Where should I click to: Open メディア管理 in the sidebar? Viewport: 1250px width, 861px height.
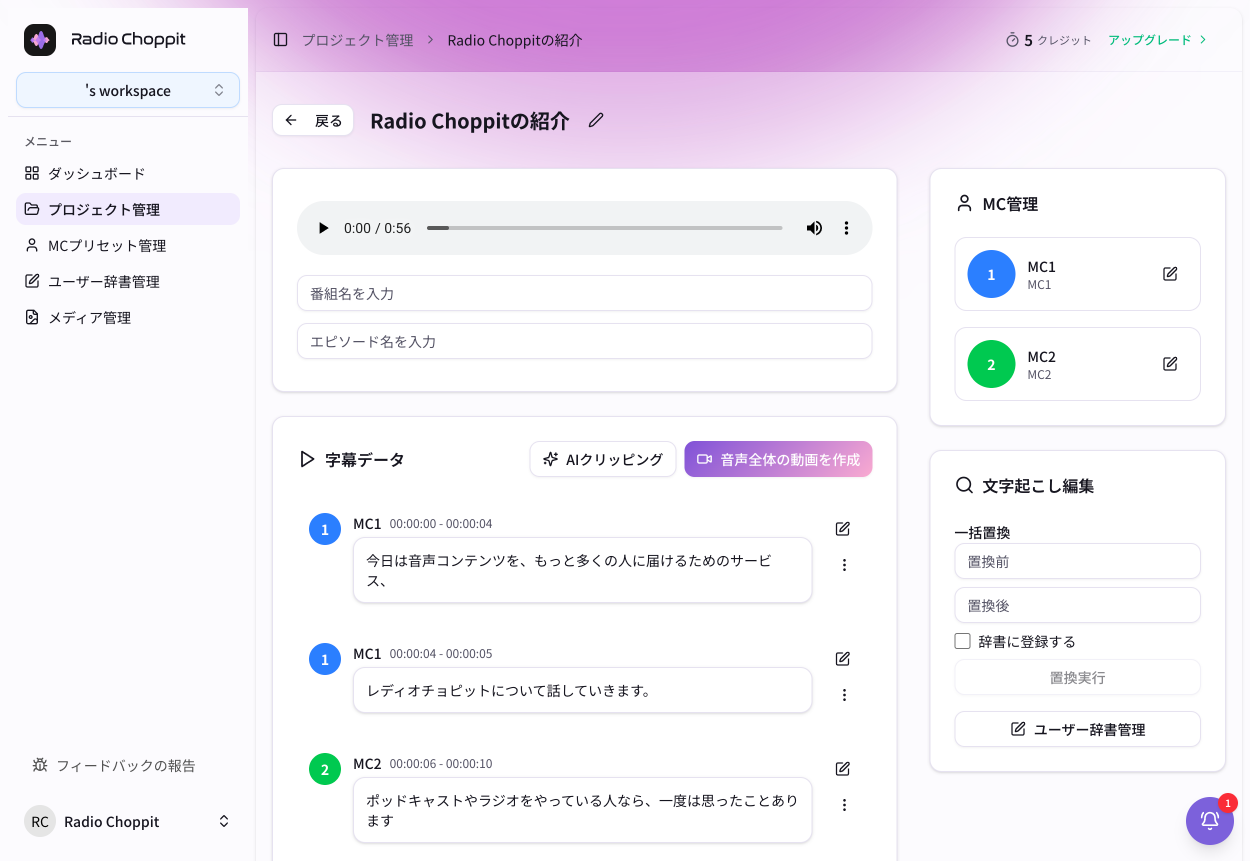128,317
